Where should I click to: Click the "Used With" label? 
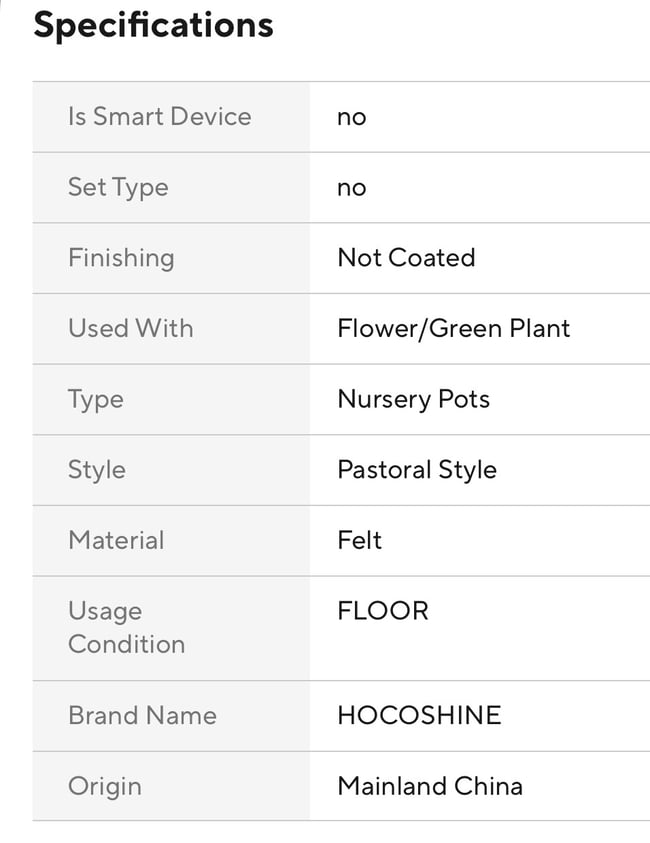131,329
